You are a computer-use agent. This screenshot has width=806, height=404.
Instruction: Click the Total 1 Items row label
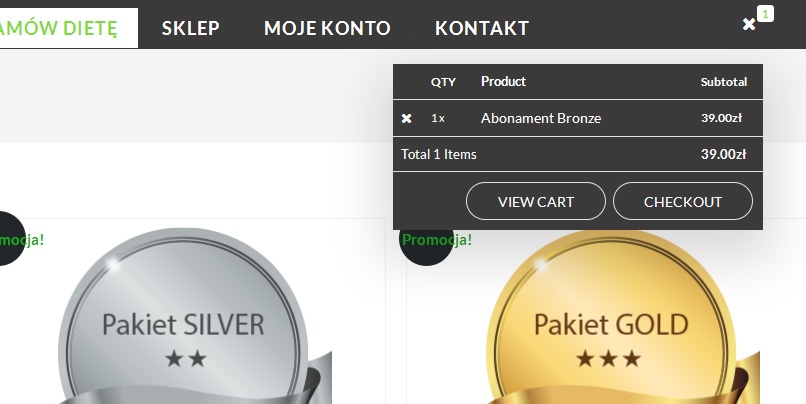(438, 154)
